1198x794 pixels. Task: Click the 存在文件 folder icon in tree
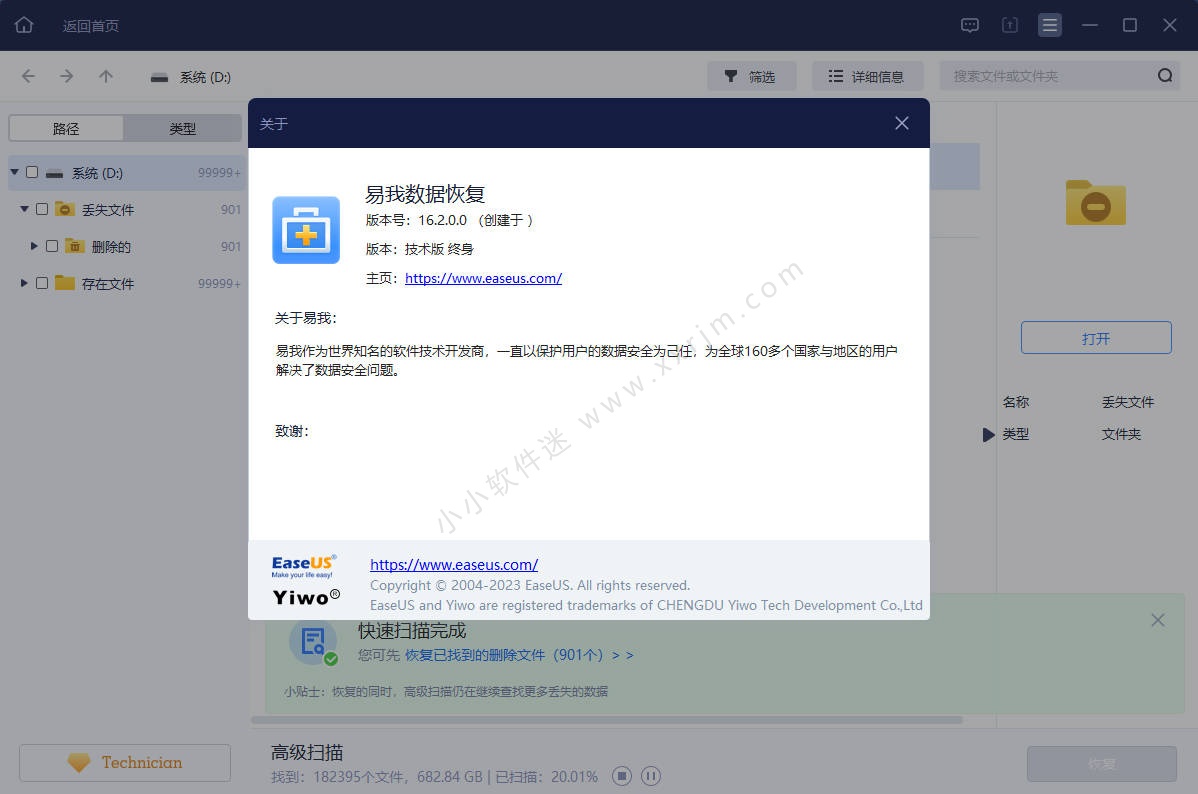(x=65, y=283)
